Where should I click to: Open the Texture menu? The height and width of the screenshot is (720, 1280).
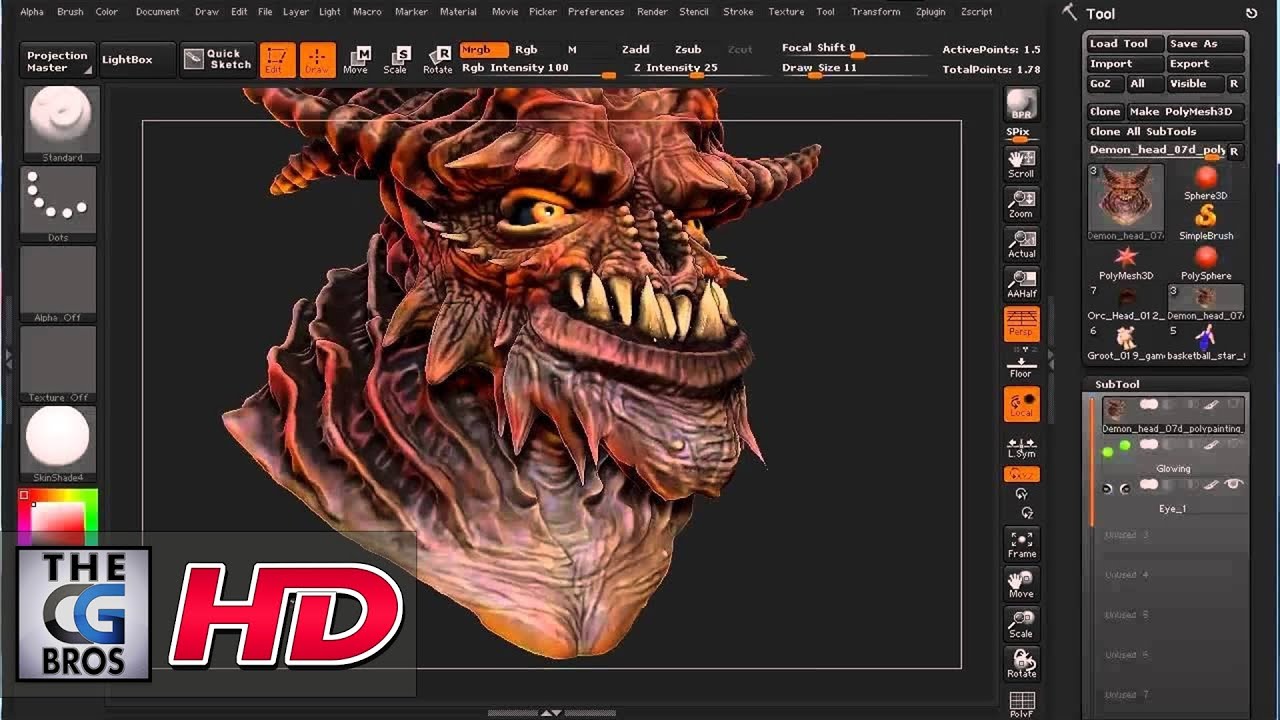tap(786, 12)
